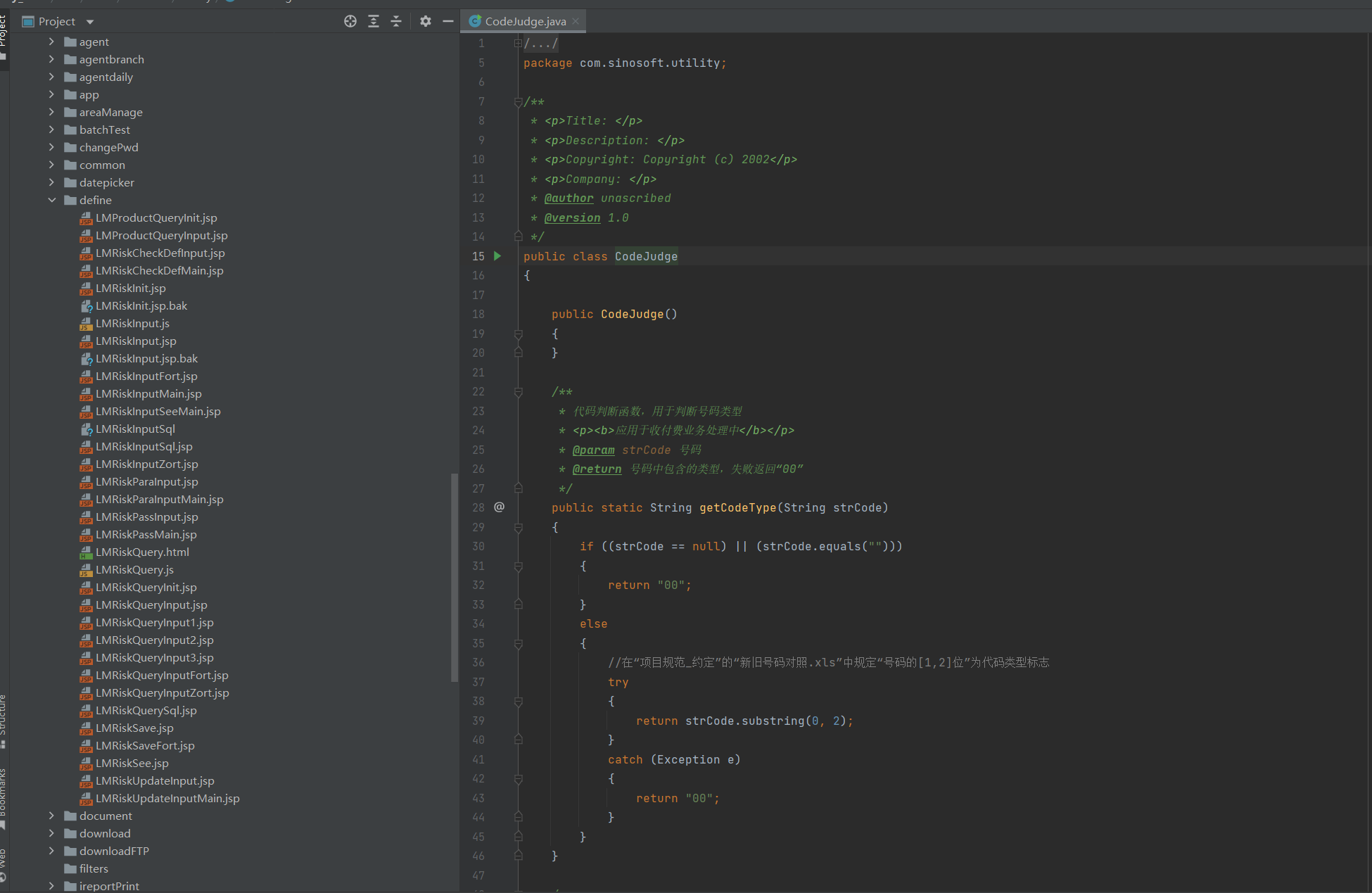Select LMProductQueryInput.jsp file icon

86,236
